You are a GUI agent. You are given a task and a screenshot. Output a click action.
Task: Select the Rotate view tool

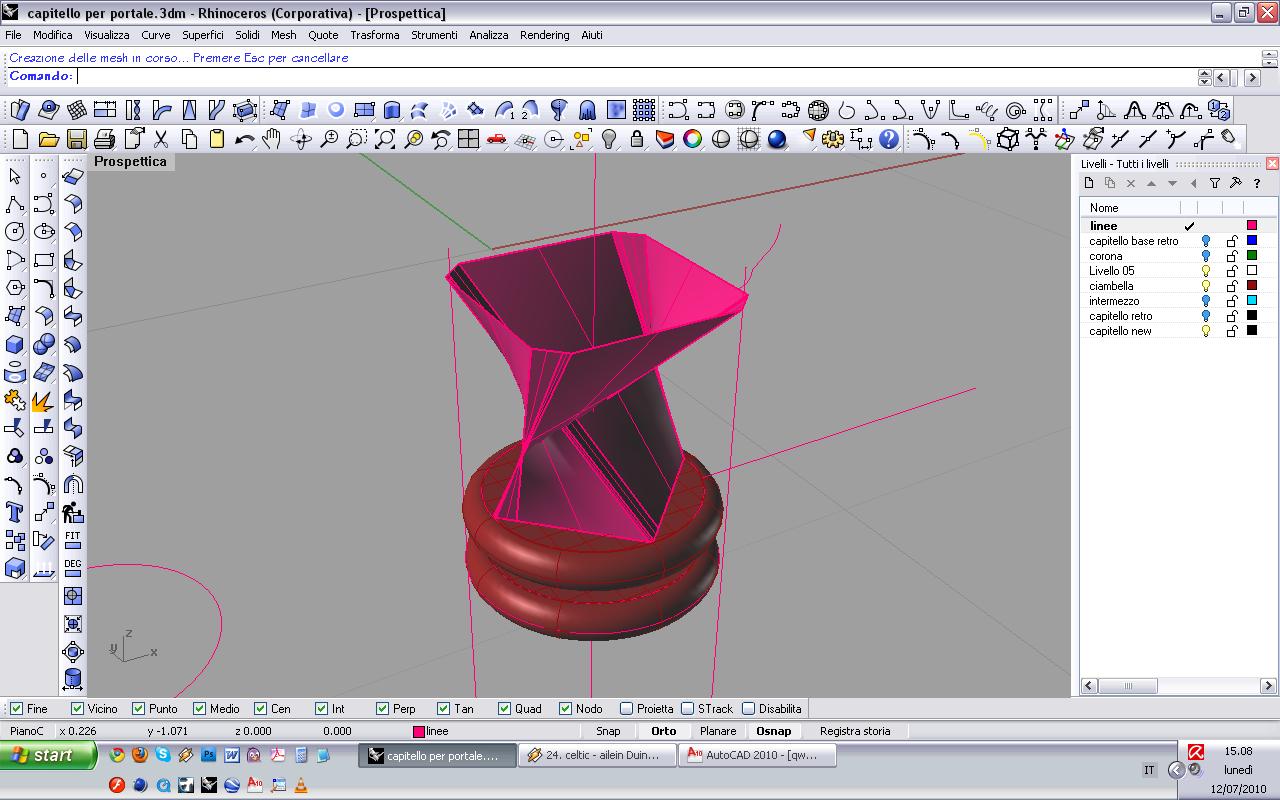coord(301,139)
